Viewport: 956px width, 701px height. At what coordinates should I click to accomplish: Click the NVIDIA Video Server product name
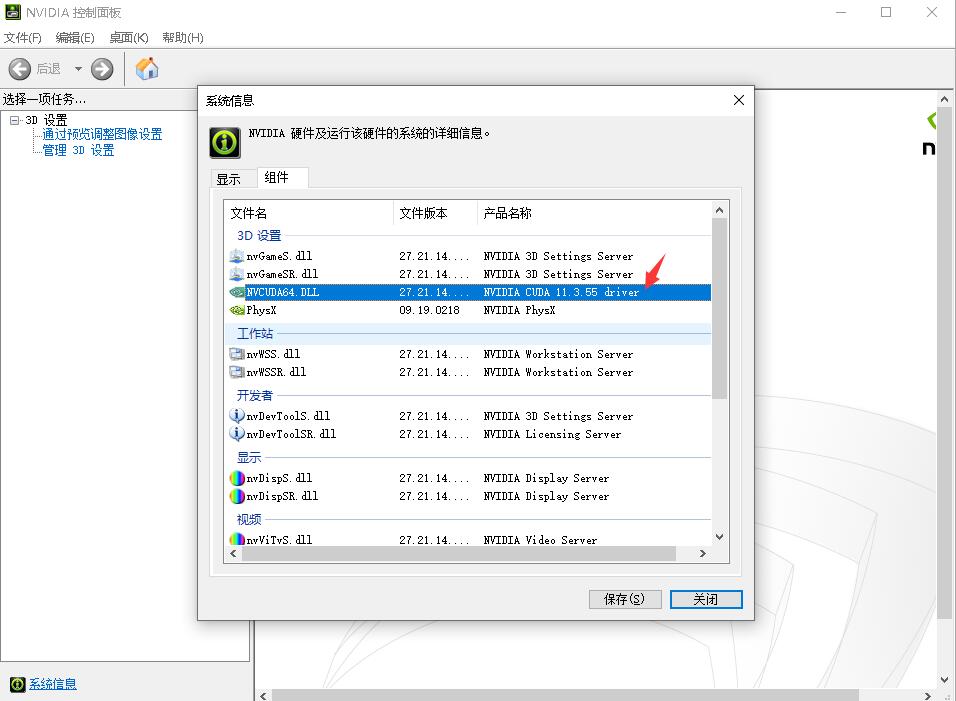tap(540, 539)
